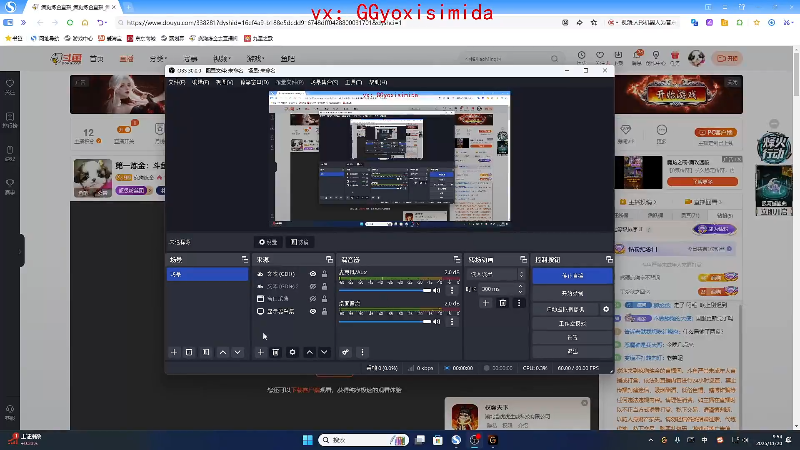Move scene up in Scenes panel

(223, 352)
